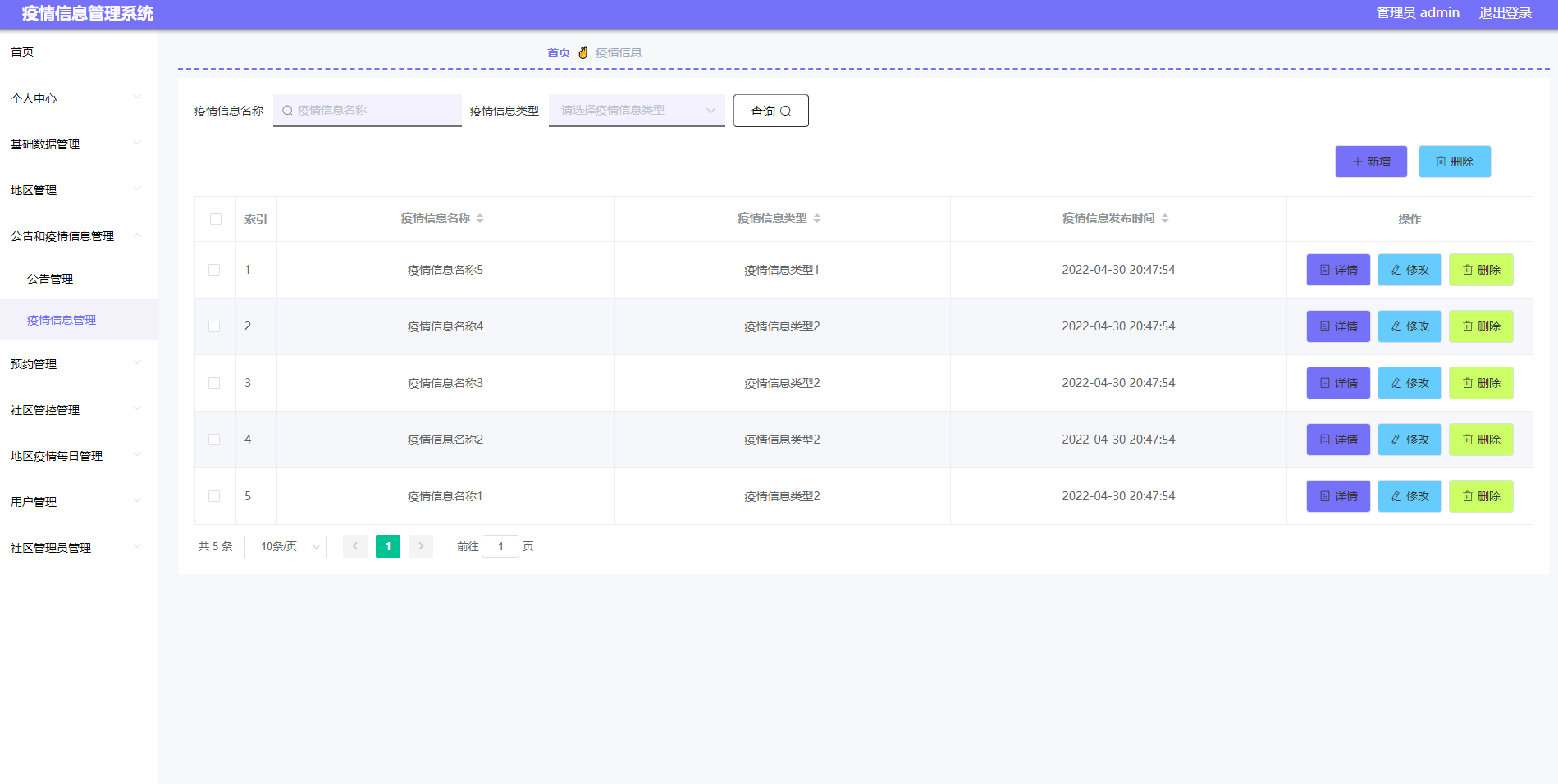This screenshot has height=784, width=1558.
Task: Open the 10条/页 page size dropdown
Action: click(285, 545)
